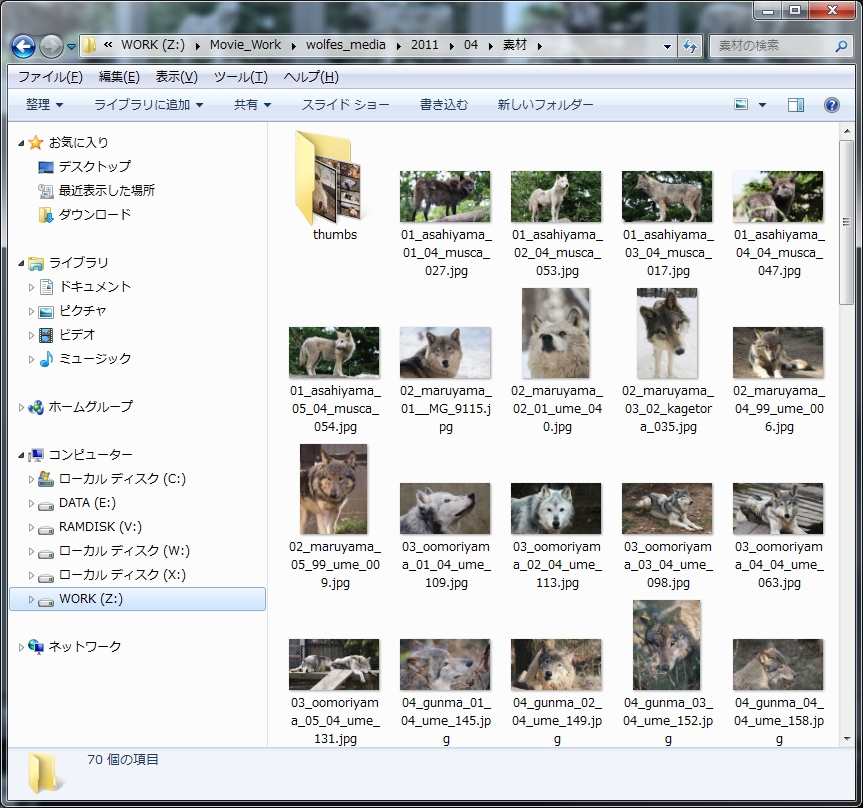This screenshot has height=808, width=863.
Task: Click the Back navigation arrow button
Action: (x=23, y=46)
